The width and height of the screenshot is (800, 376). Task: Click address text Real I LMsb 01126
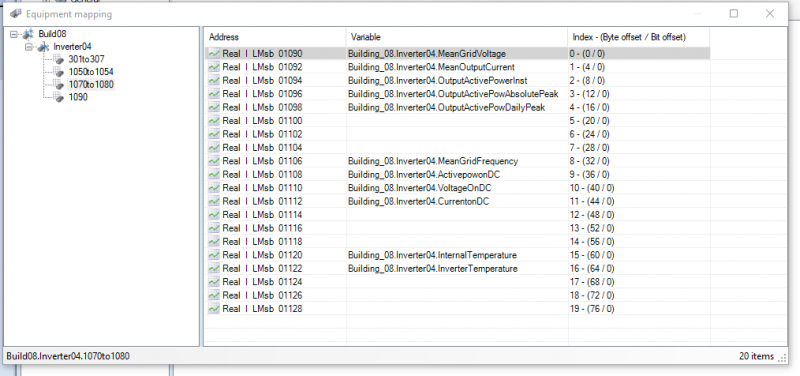[x=262, y=295]
